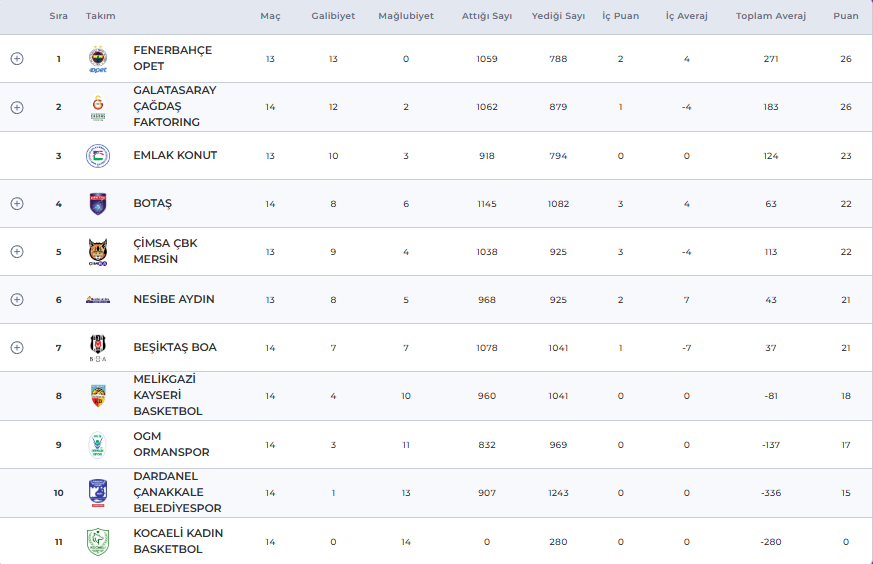Image resolution: width=873 pixels, height=564 pixels.
Task: Expand the Fenerbahçe Opet row details
Action: [17, 59]
